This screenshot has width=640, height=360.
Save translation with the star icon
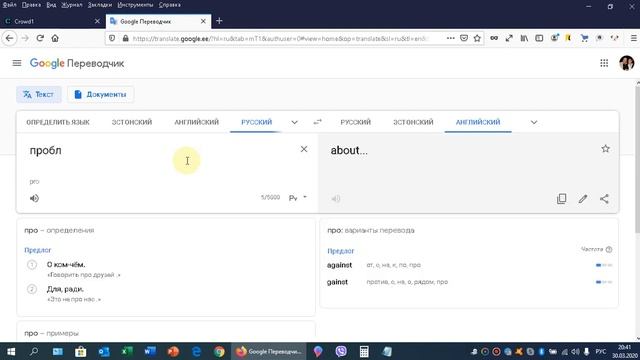point(605,149)
